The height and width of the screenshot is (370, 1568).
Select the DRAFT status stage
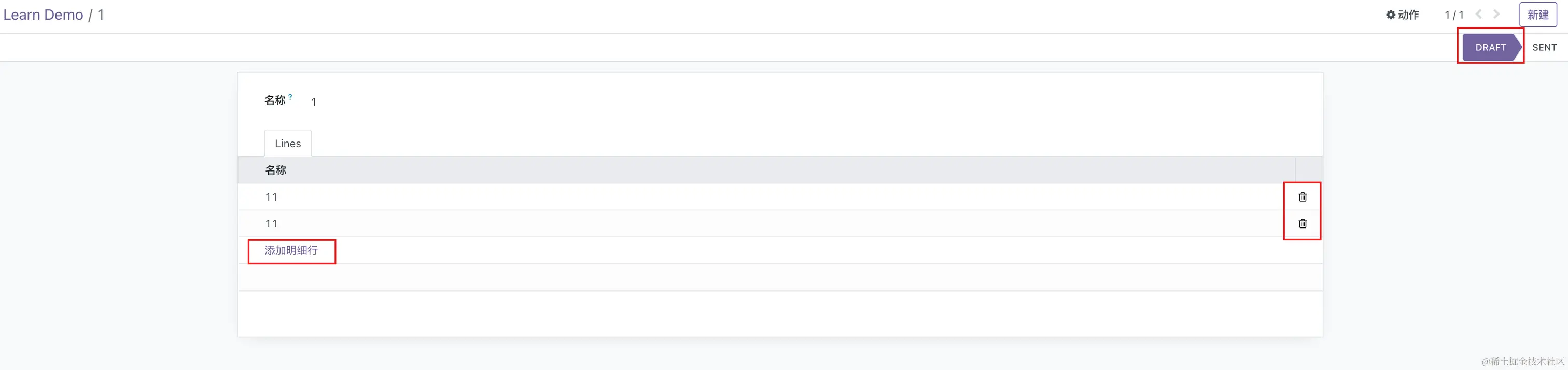pyautogui.click(x=1491, y=47)
